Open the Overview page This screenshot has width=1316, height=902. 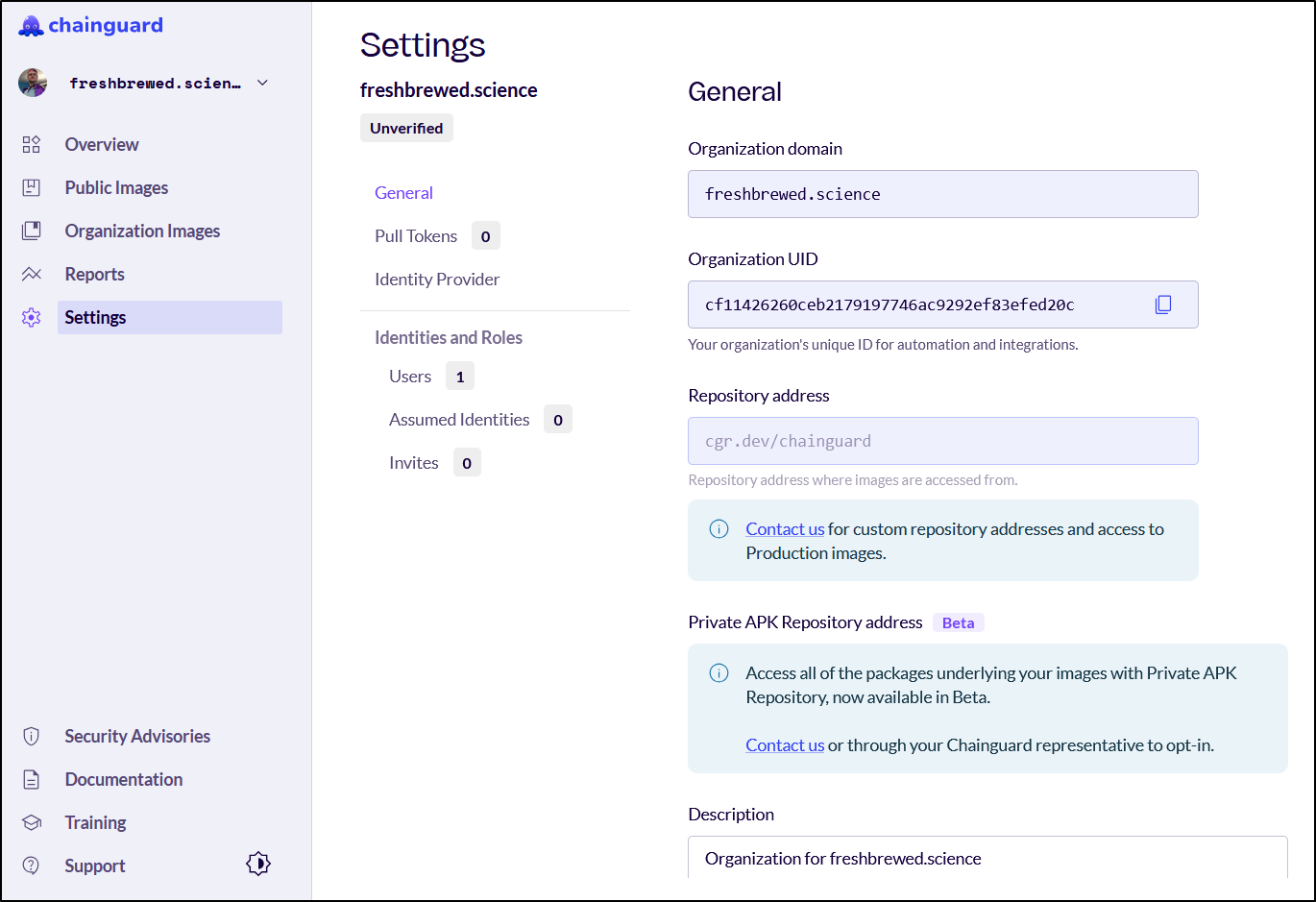(102, 144)
